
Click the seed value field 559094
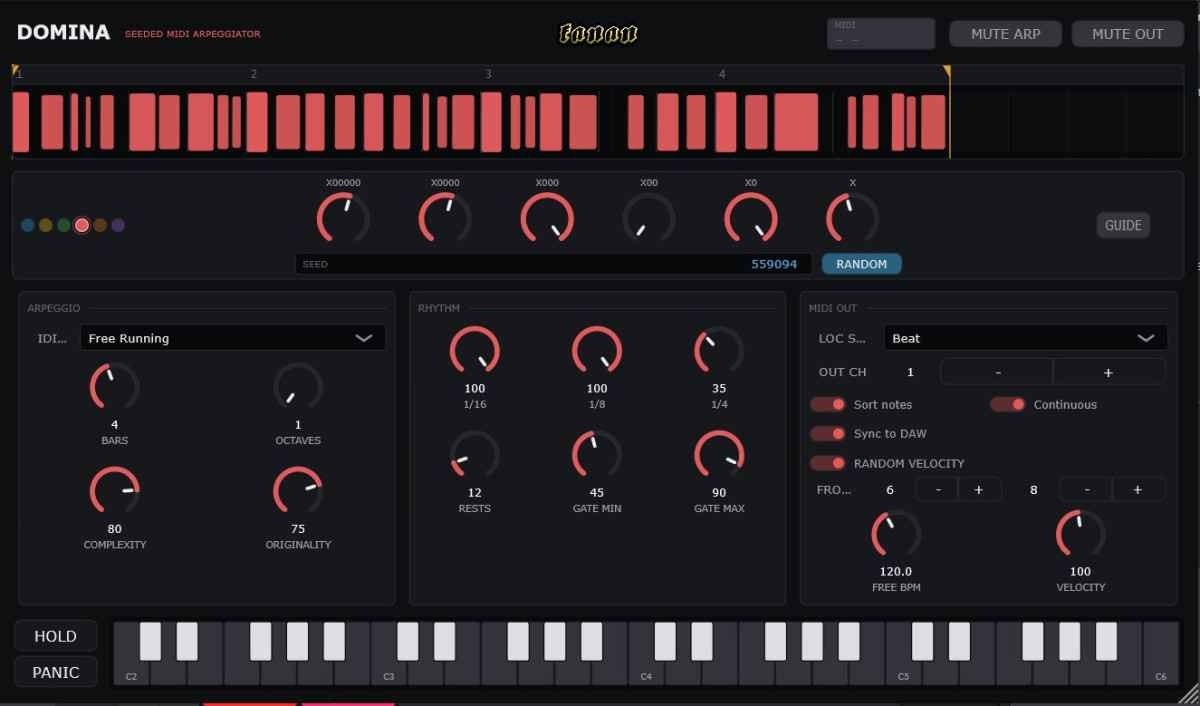[x=553, y=264]
